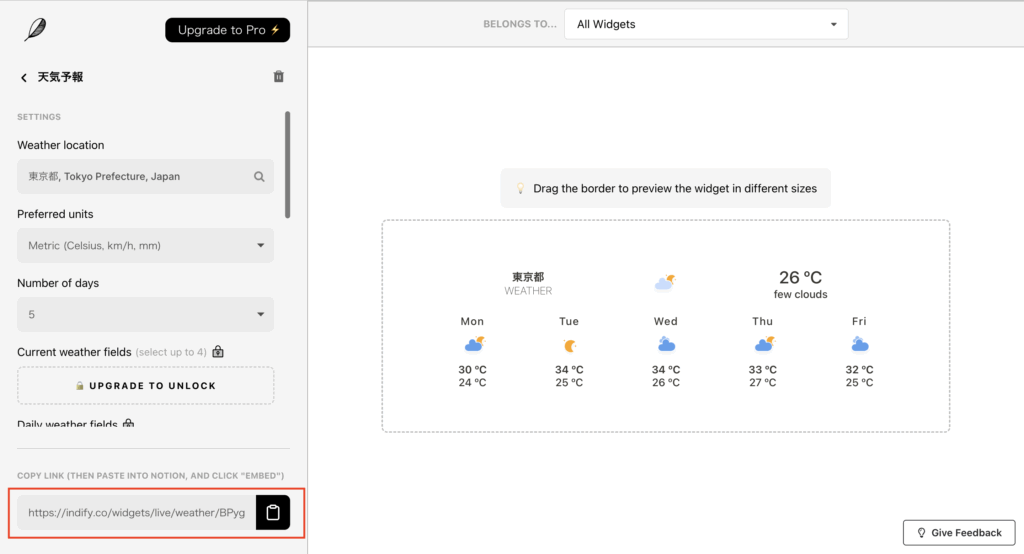Copy the widget link with the clipboard icon
The height and width of the screenshot is (554, 1024).
click(273, 513)
